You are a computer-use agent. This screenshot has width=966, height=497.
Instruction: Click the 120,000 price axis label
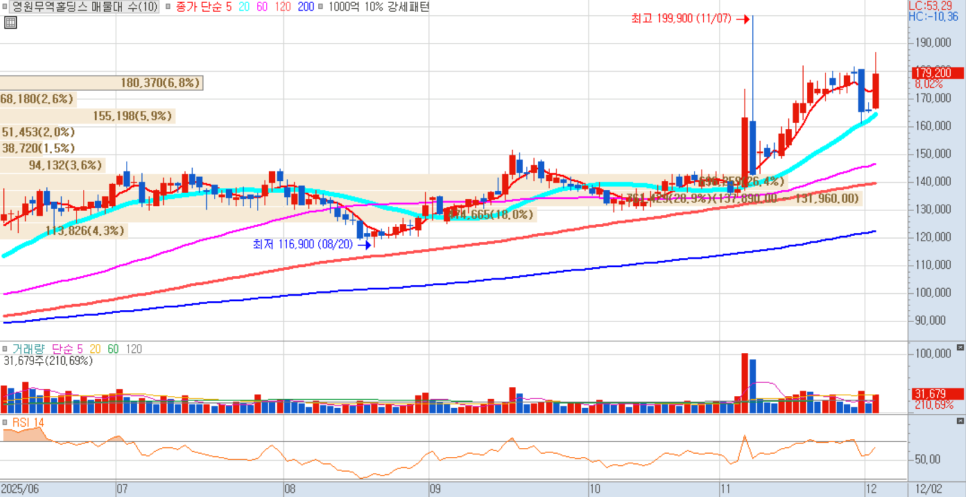tap(931, 237)
